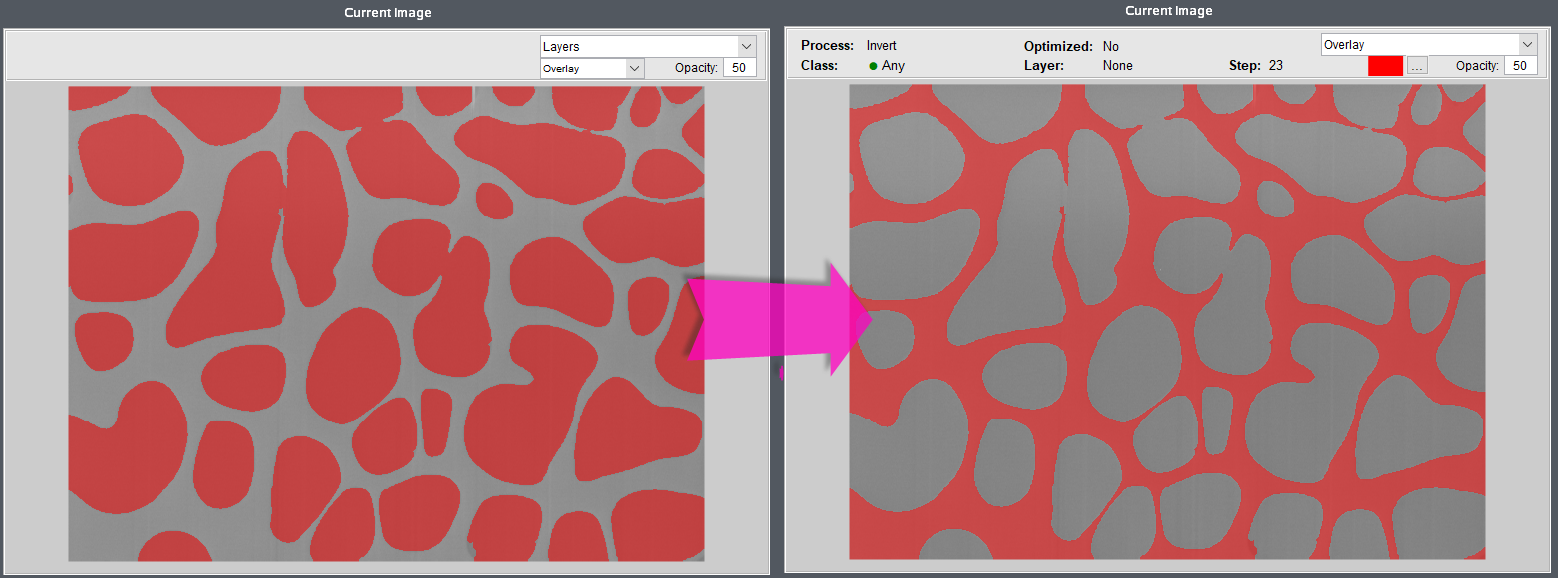Click the 'Step:' label
1558x578 pixels.
pyautogui.click(x=1245, y=66)
